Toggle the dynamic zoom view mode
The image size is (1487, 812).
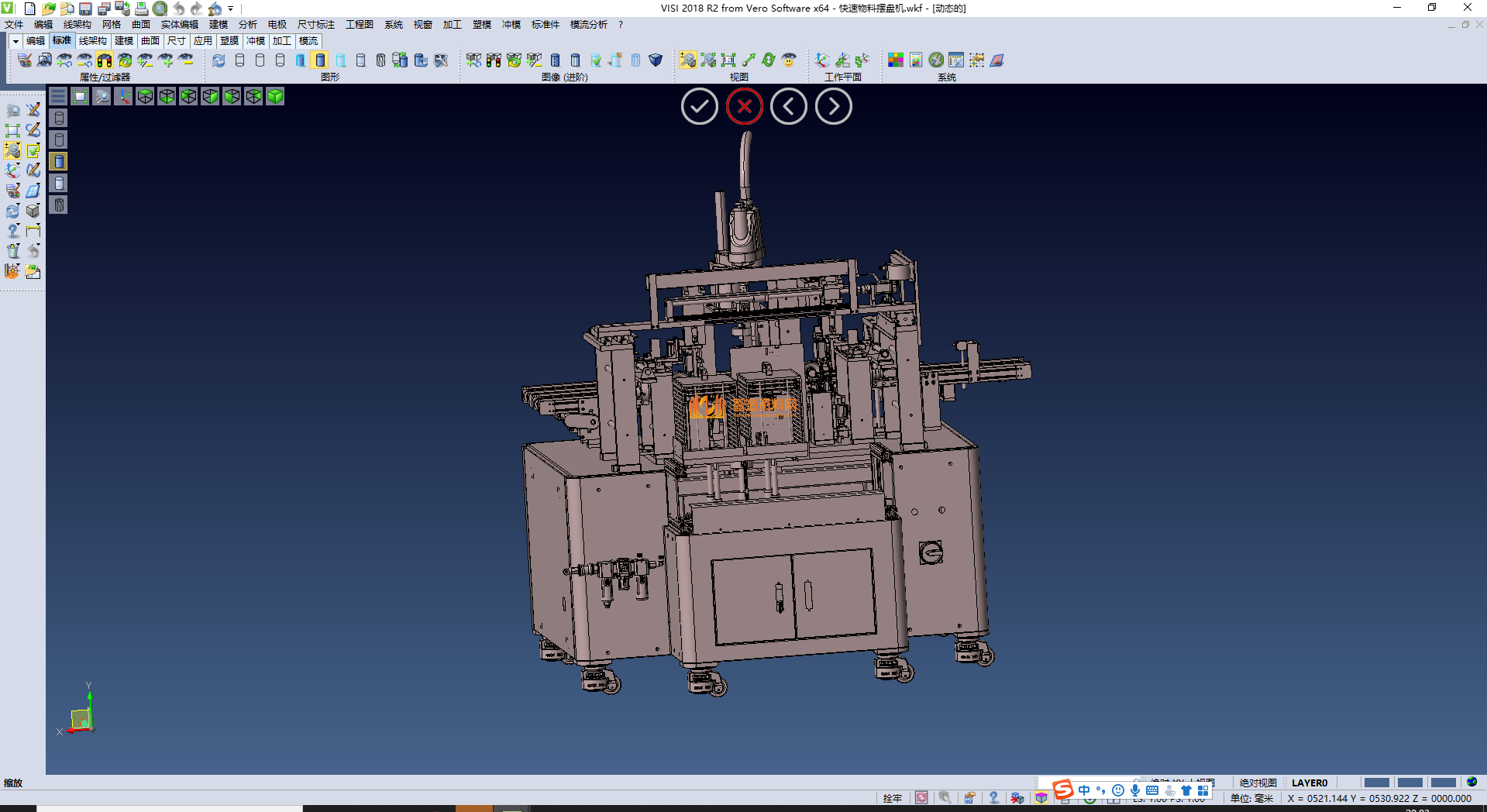[x=687, y=60]
